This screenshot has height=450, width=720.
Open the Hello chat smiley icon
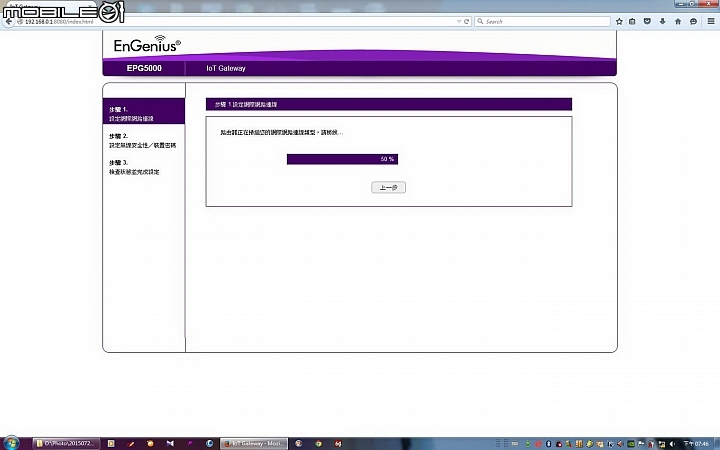point(693,22)
